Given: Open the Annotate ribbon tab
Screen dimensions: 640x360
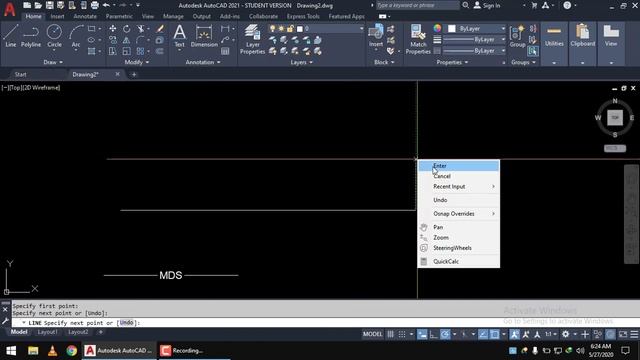Looking at the screenshot, I should coord(85,16).
